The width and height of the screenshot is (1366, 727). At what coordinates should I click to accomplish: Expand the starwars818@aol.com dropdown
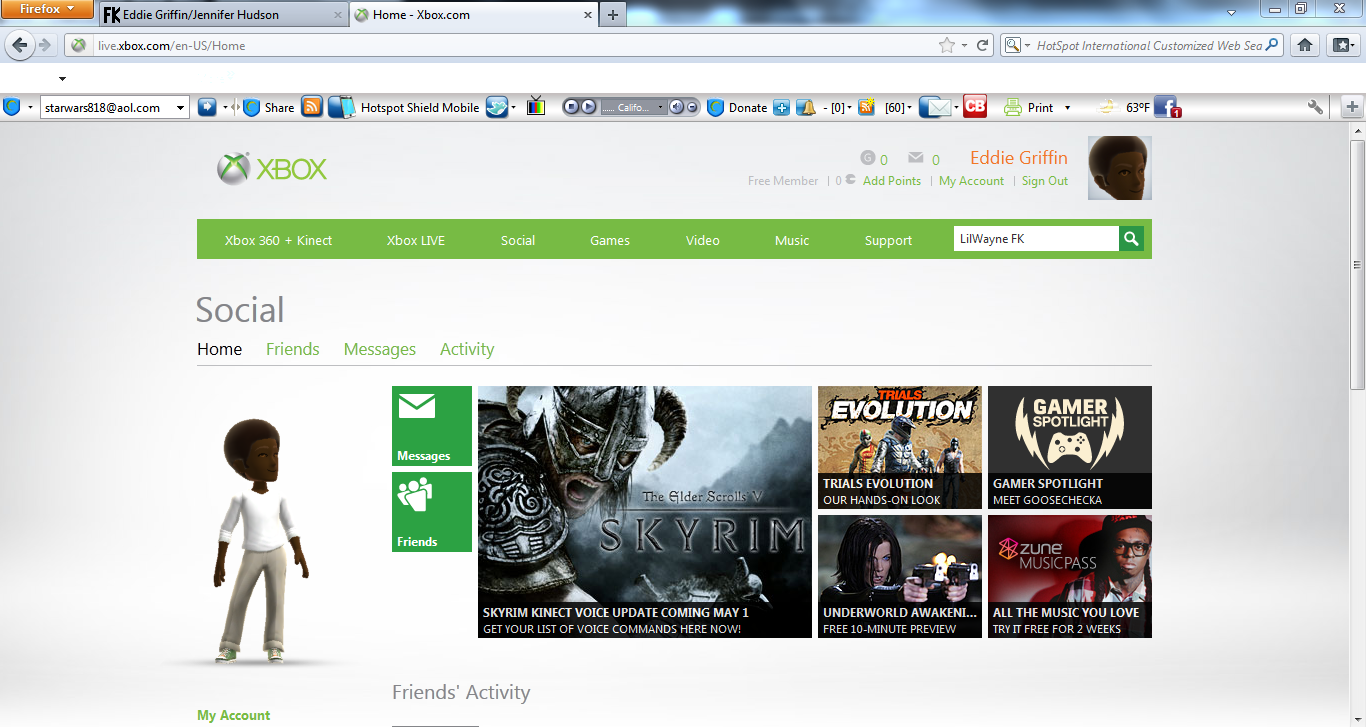[180, 108]
